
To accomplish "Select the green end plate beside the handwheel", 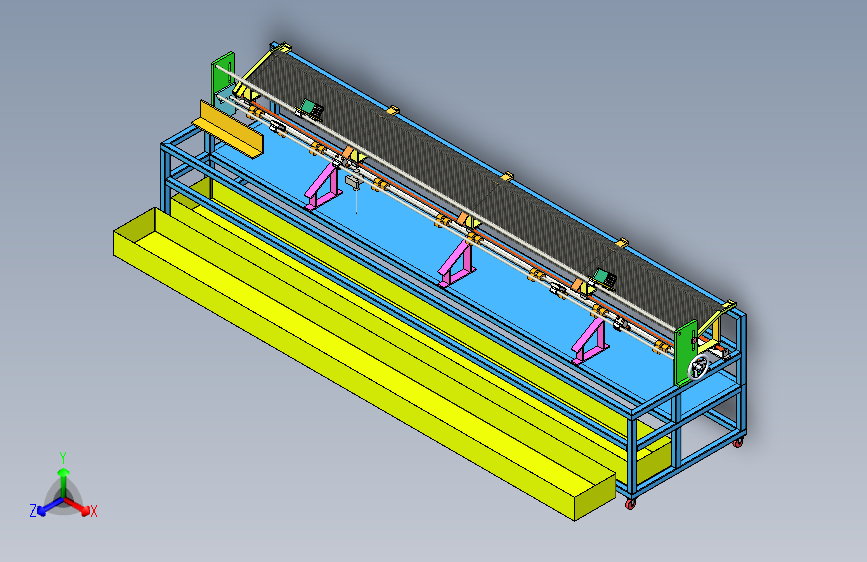I will pos(686,352).
